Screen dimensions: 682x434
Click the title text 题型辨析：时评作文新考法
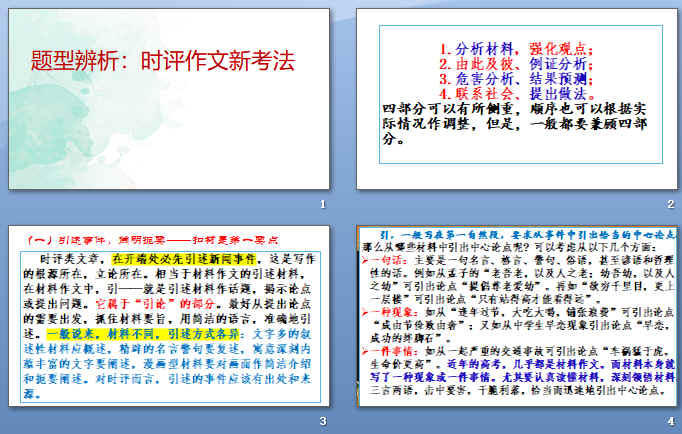click(x=162, y=60)
